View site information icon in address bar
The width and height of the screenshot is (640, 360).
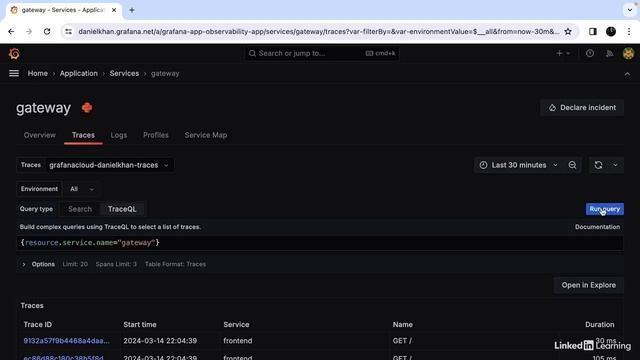click(68, 31)
